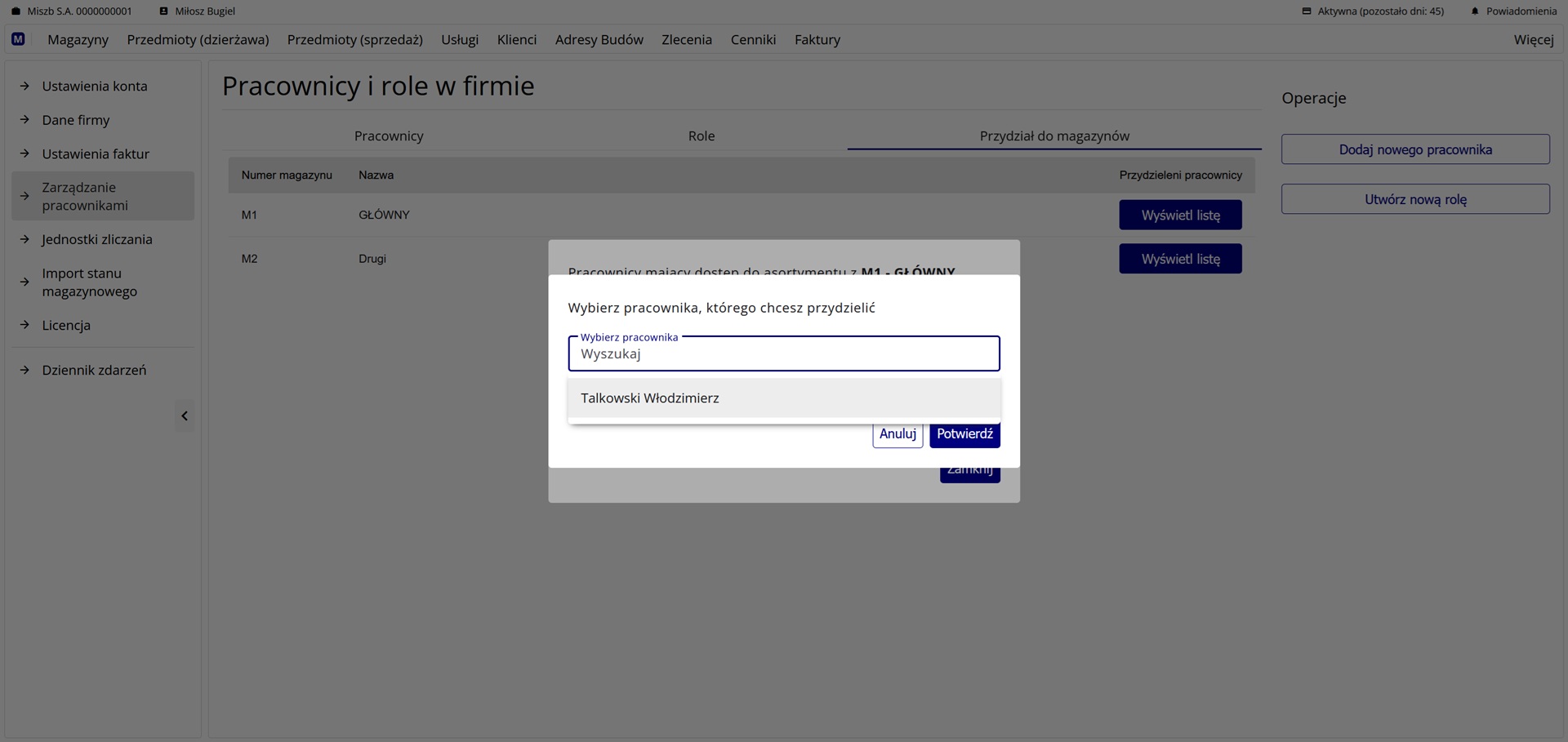Image resolution: width=1568 pixels, height=742 pixels.
Task: Cancel the dialog with Anuluj
Action: click(897, 434)
